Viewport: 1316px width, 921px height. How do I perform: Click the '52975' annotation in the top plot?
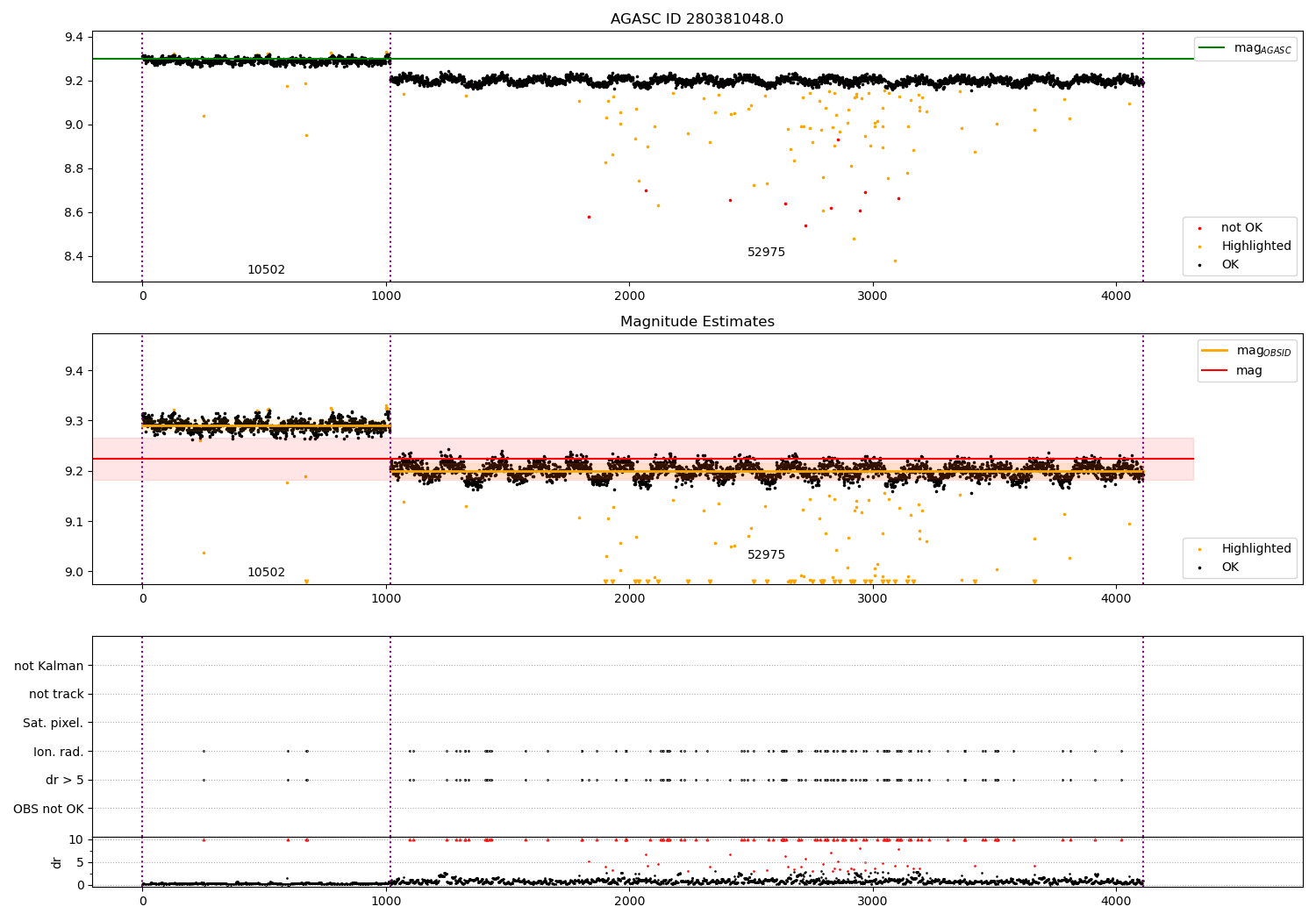pyautogui.click(x=766, y=253)
